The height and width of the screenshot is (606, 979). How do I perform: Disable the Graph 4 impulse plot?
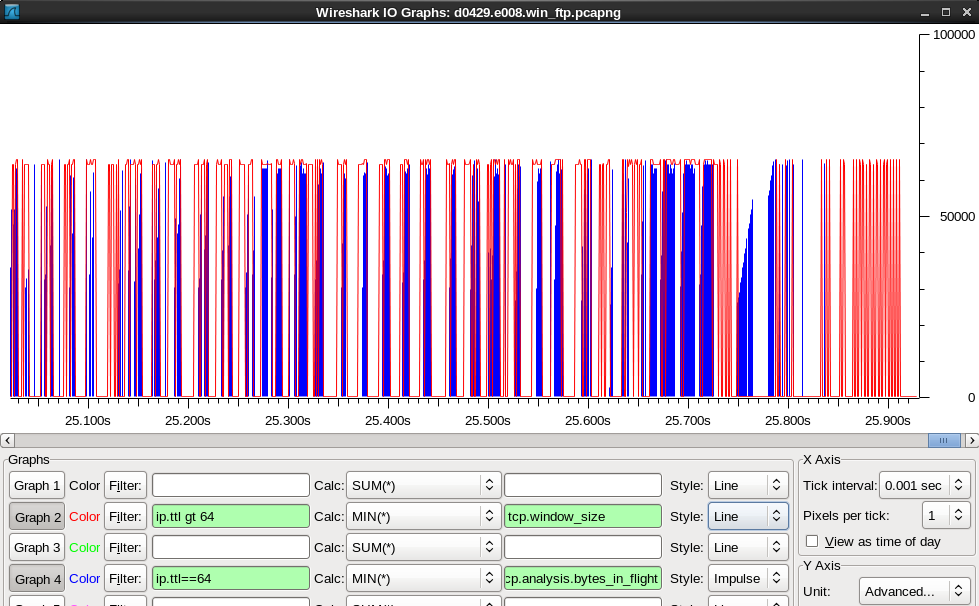click(x=36, y=578)
